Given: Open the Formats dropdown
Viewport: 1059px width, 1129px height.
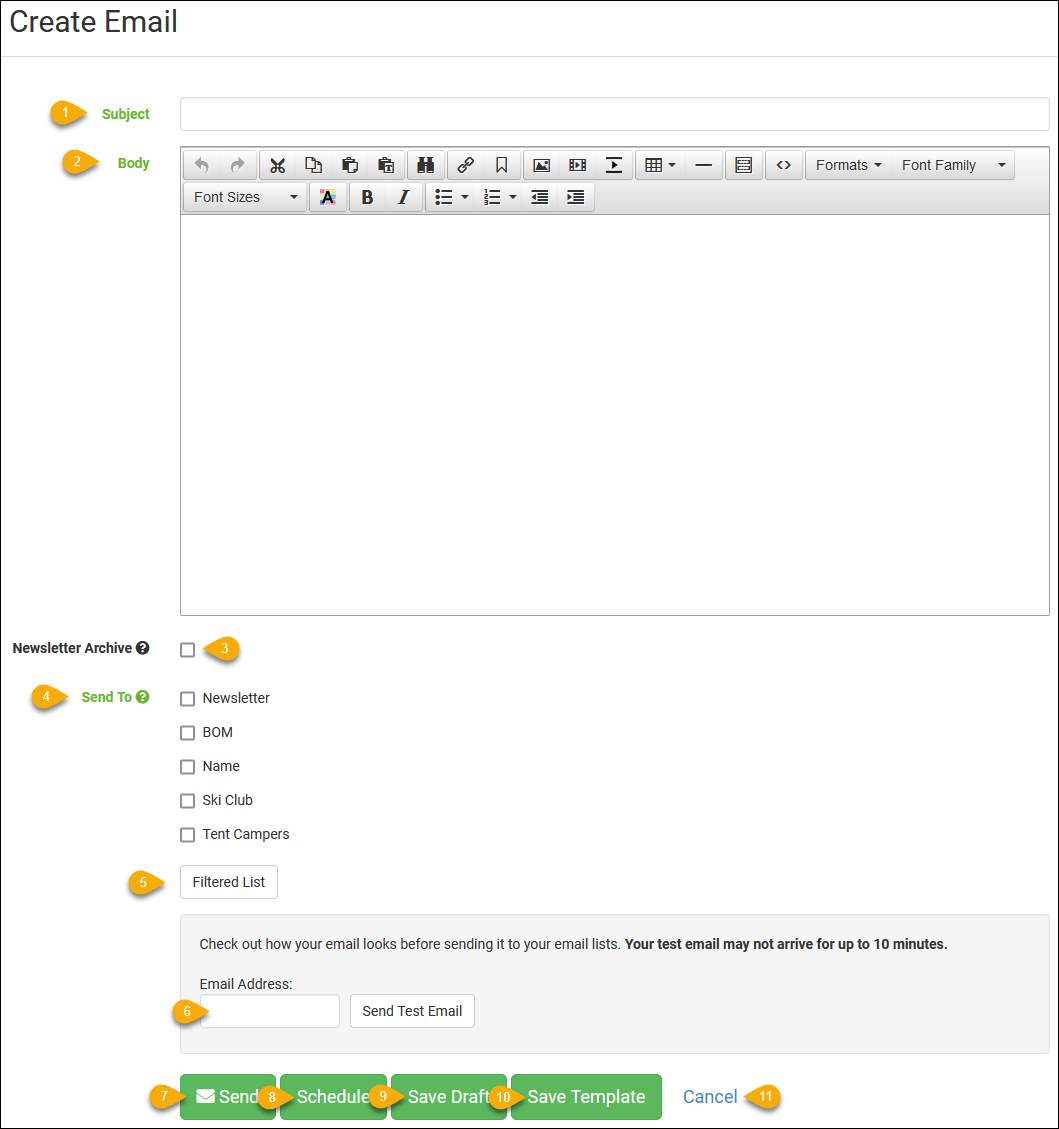Looking at the screenshot, I should 848,165.
